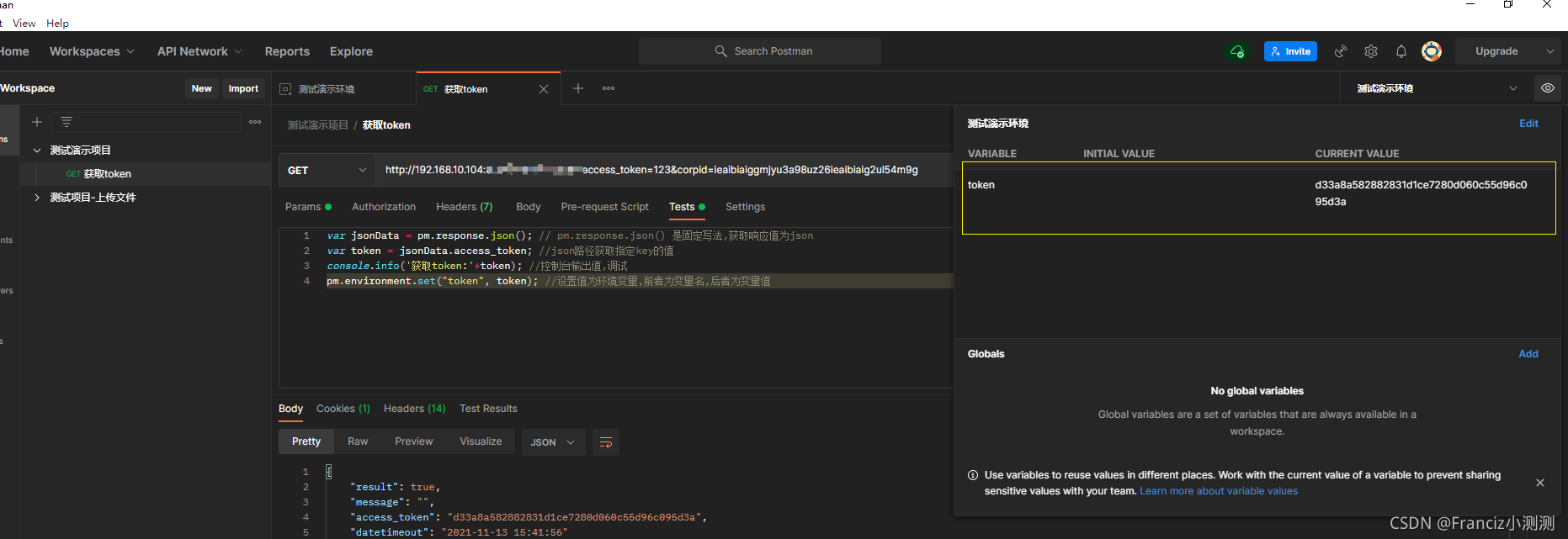Open sidebar three-dot options menu
The image size is (1568, 539).
coord(255,122)
